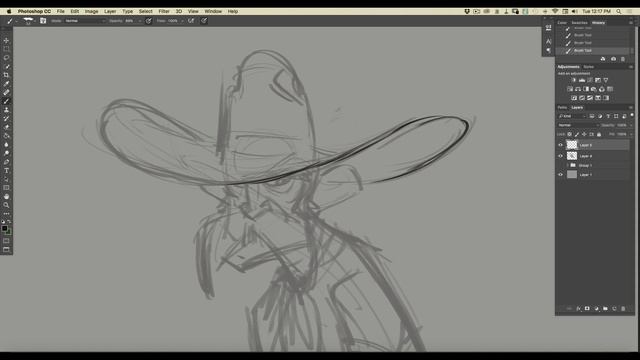Open layer blend mode Normal dropdown
This screenshot has width=640, height=360.
click(x=578, y=125)
